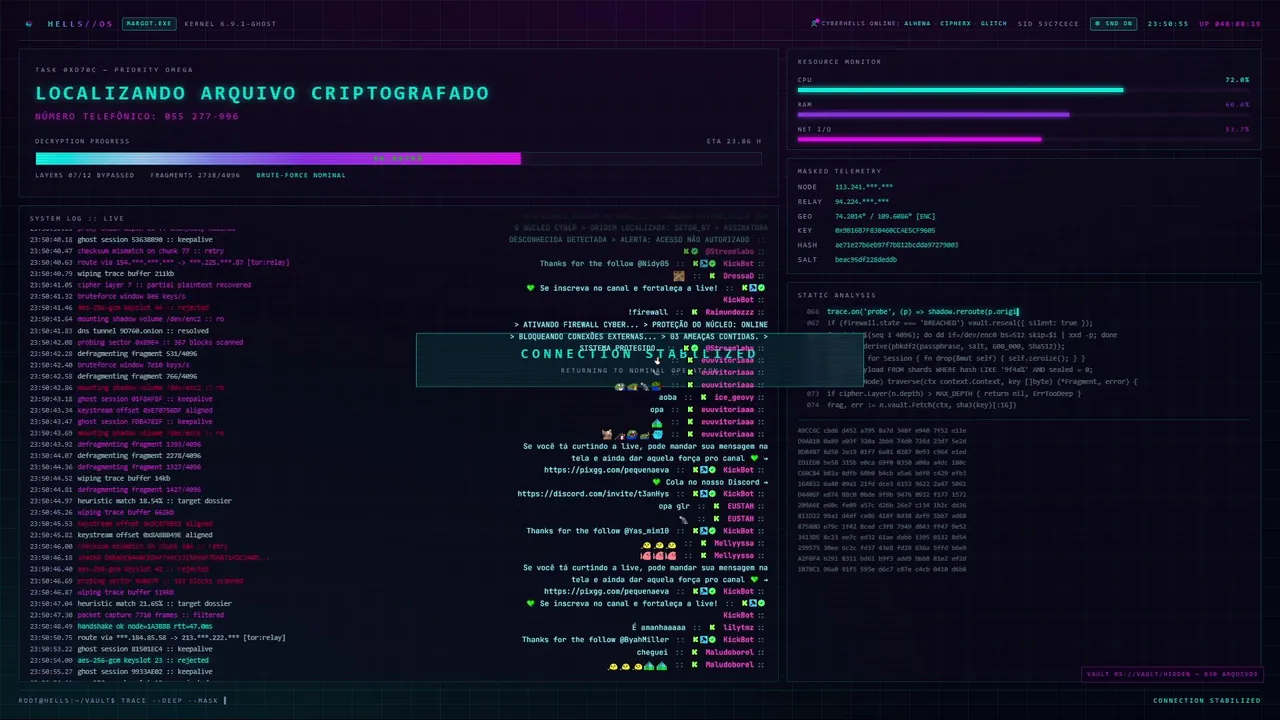This screenshot has width=1280, height=720.
Task: Select the KEY value 0x9B16B7F83B460CCAE5CF9605
Action: point(885,230)
